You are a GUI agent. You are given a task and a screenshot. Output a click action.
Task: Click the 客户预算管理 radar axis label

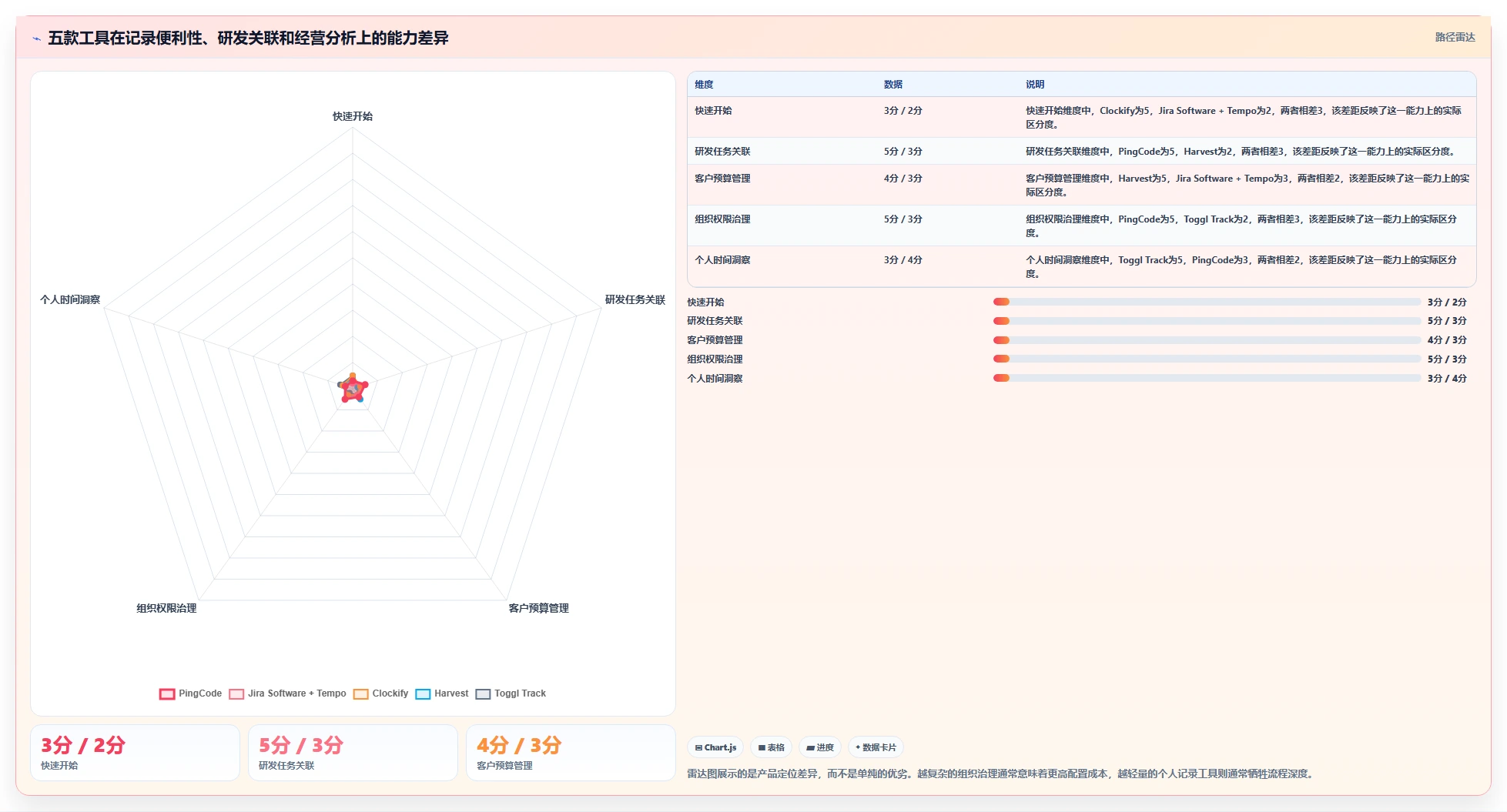tap(538, 608)
